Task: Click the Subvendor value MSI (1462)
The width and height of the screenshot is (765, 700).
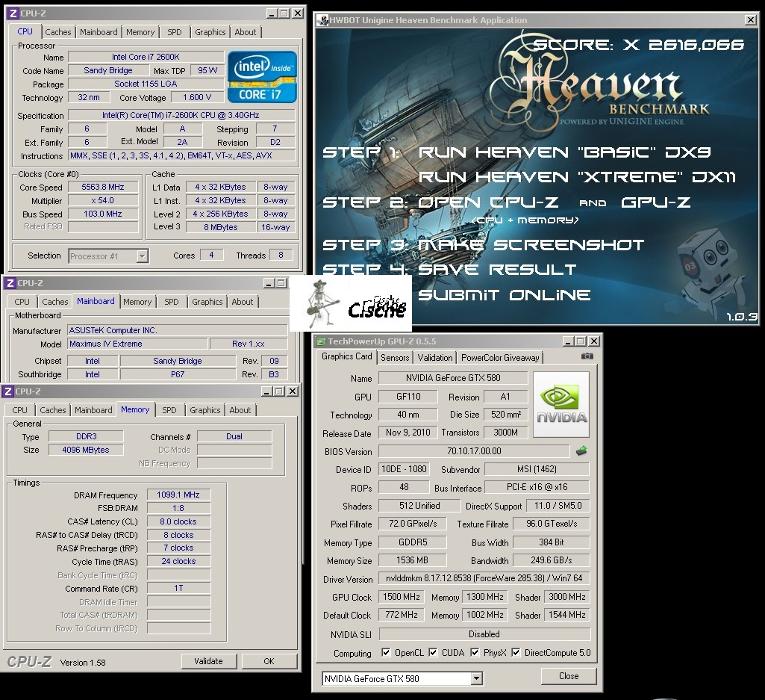Action: [537, 469]
